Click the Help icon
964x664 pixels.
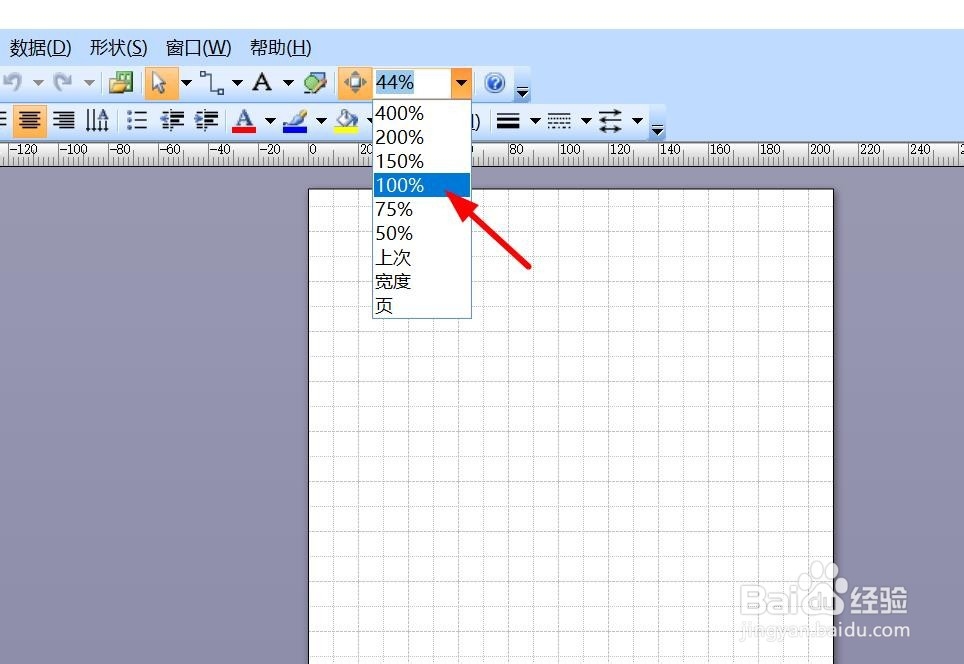pos(494,83)
